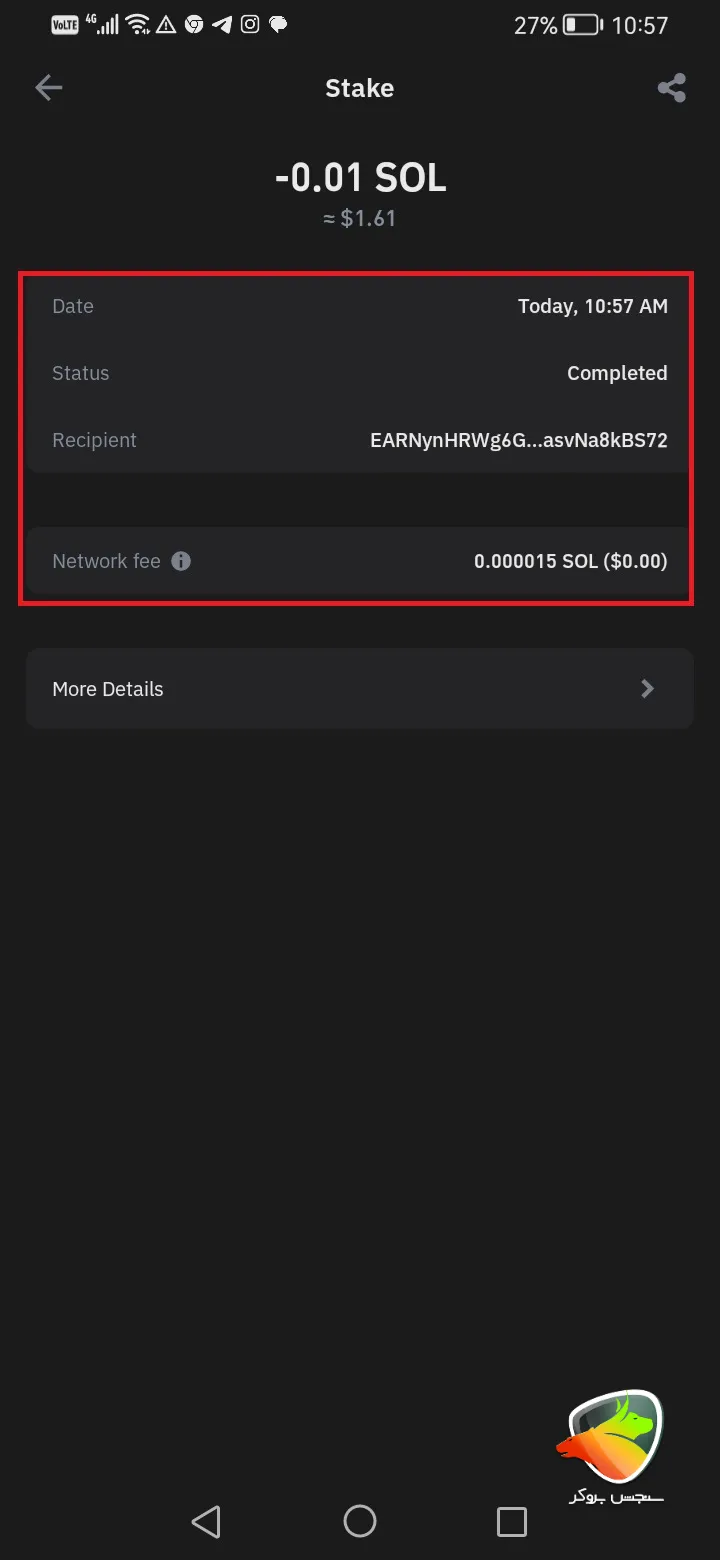Tap the VoLTE indicator in the status bar

(64, 24)
